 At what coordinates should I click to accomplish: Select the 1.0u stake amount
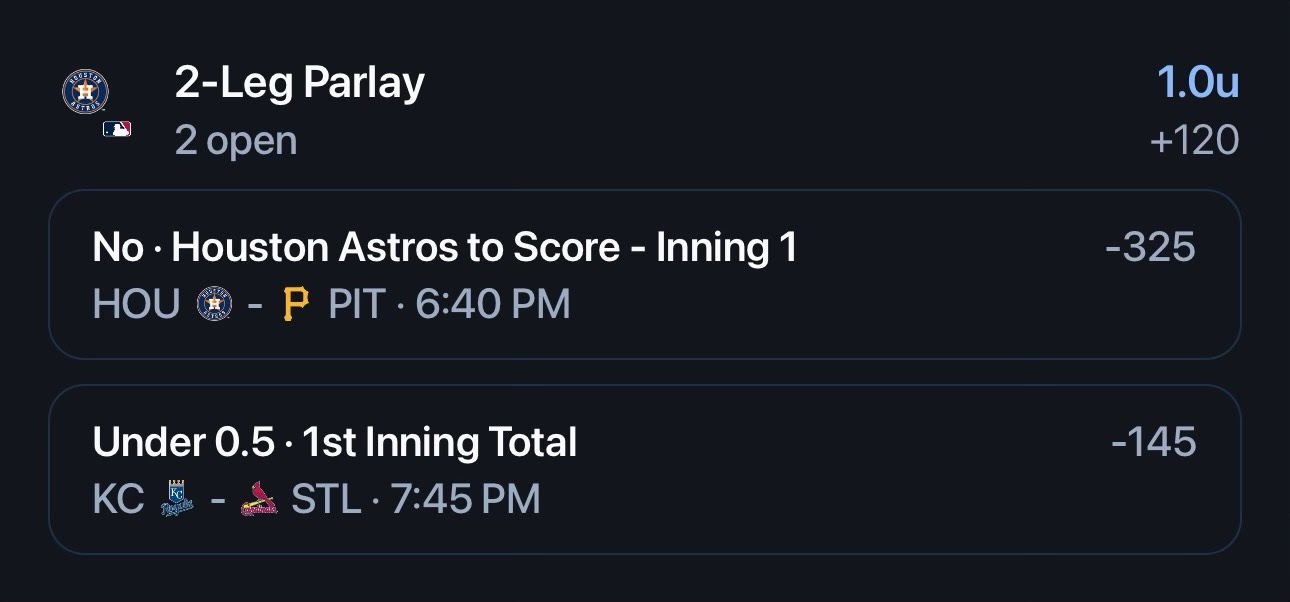(x=1198, y=83)
